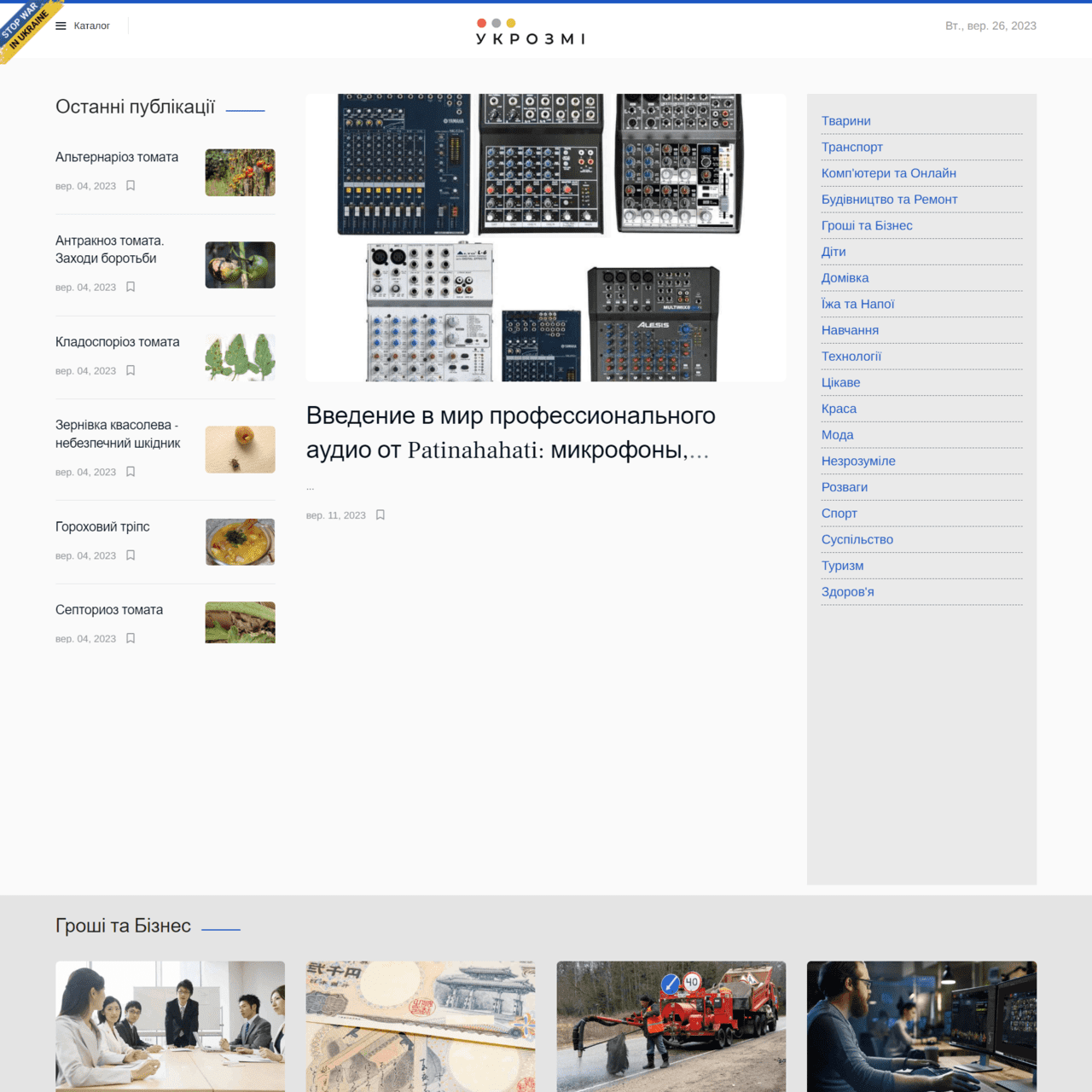Open the man at monitors photo card

coord(922,1026)
